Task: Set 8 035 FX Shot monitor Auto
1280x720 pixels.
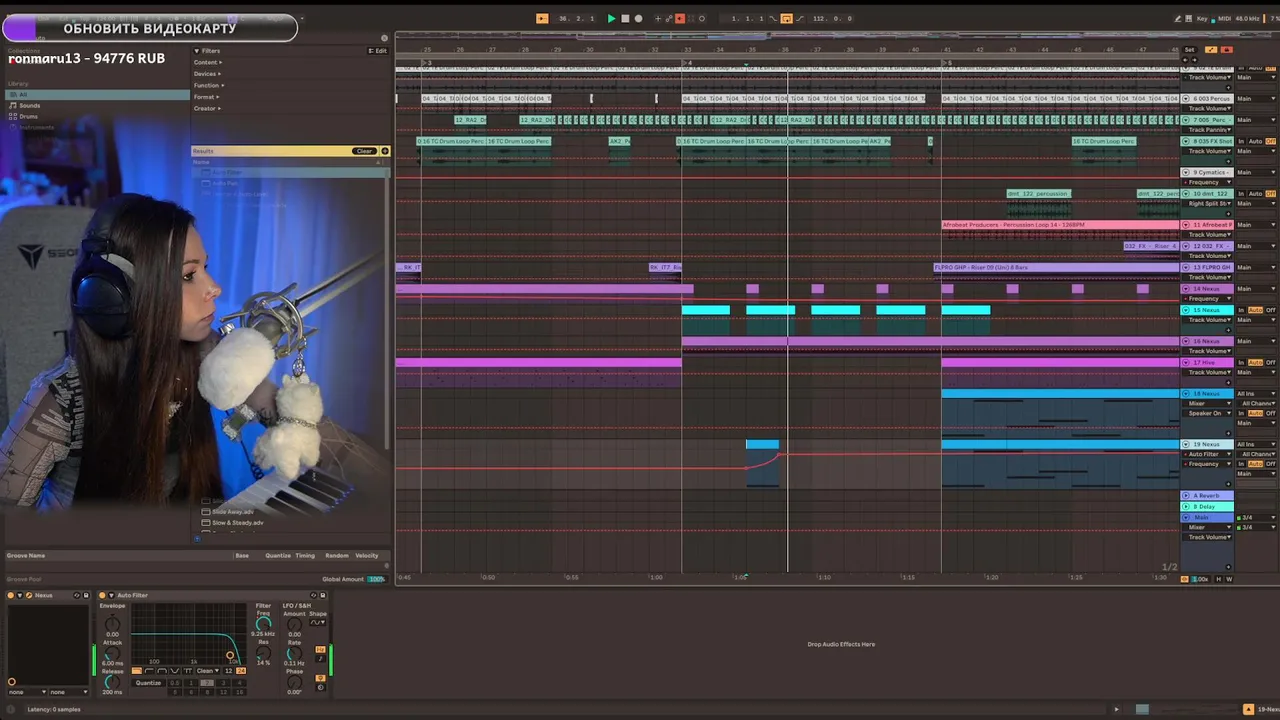Action: click(1255, 141)
